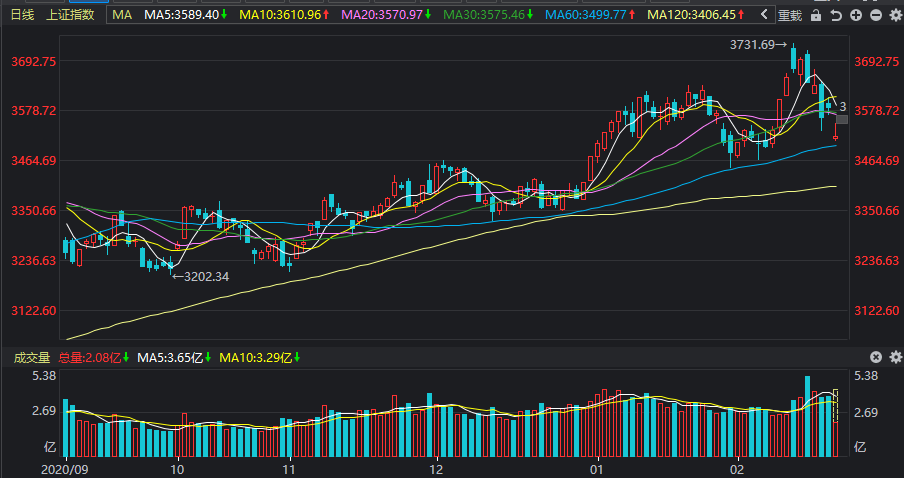Screen dimensions: 904x478
Task: Click the 重载 reload button
Action: (x=790, y=16)
